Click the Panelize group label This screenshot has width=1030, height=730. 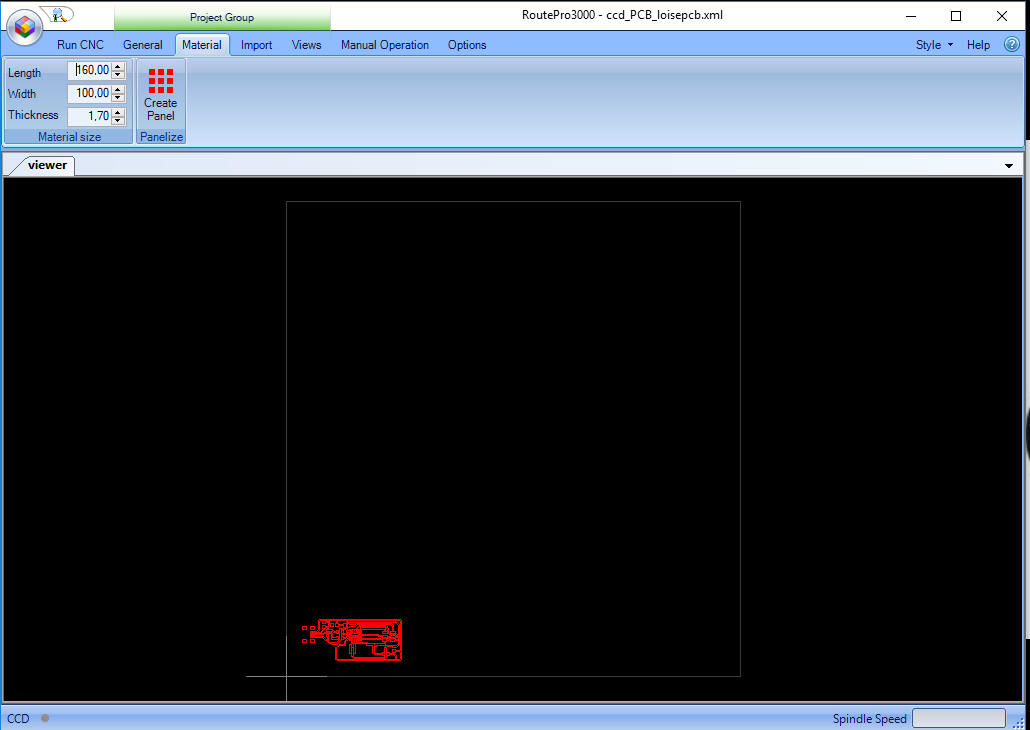click(161, 137)
